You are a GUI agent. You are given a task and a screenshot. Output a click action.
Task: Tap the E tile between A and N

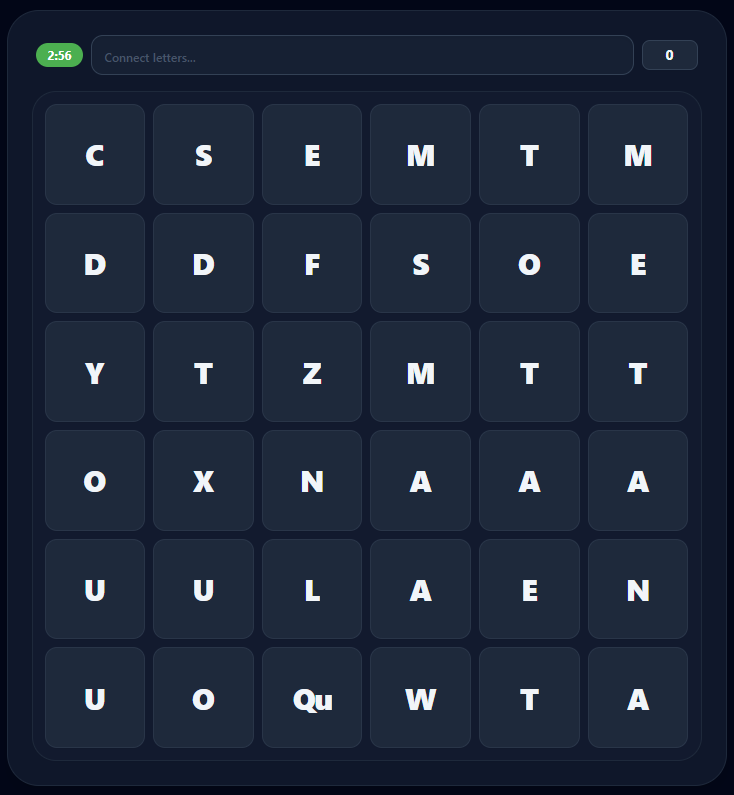tap(529, 590)
